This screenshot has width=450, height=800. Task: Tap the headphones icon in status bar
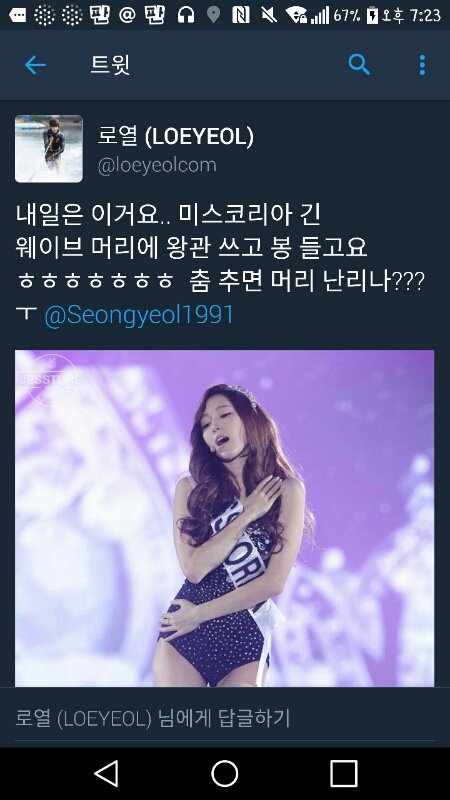tap(186, 15)
